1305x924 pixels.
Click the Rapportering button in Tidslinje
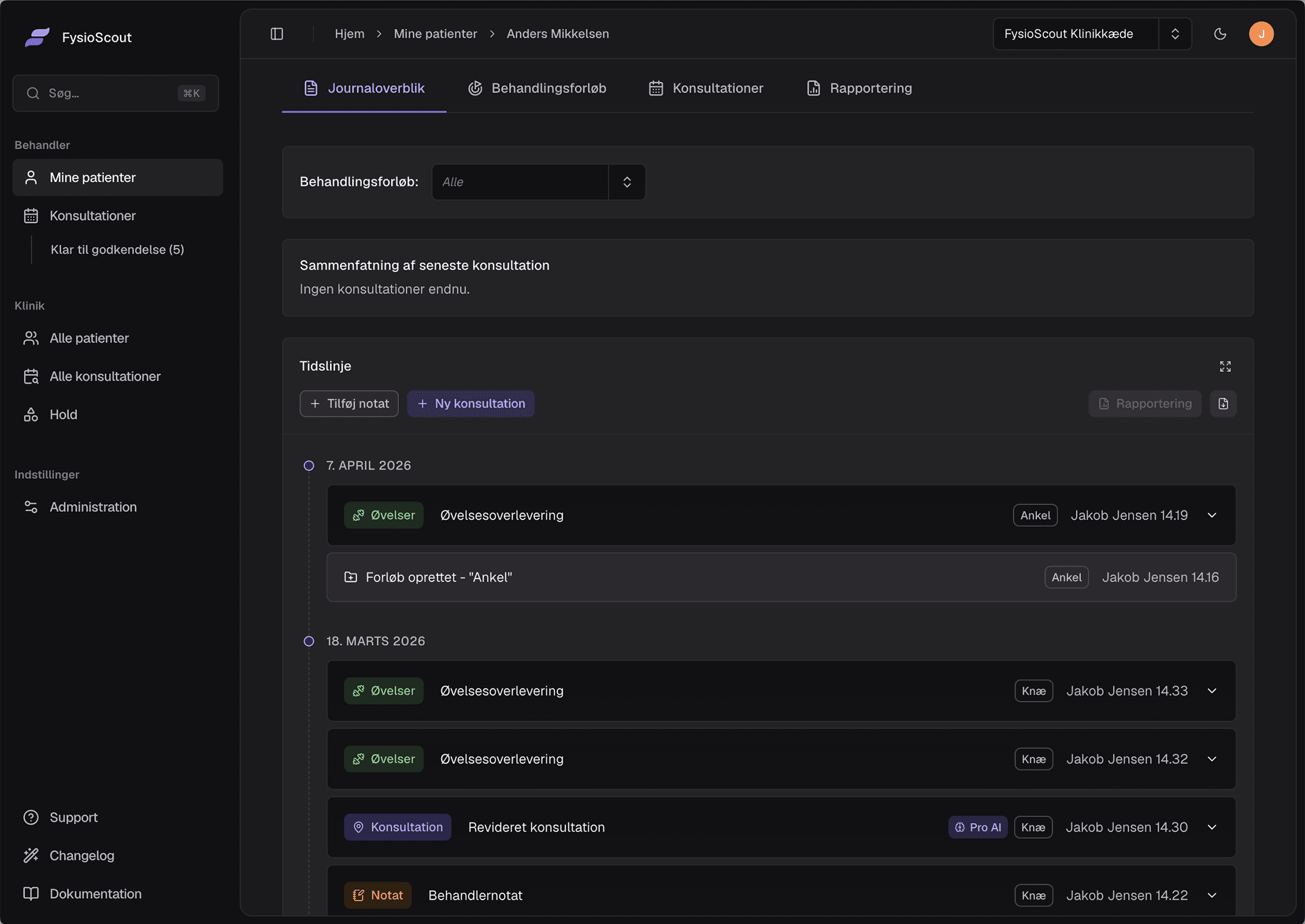pos(1145,404)
